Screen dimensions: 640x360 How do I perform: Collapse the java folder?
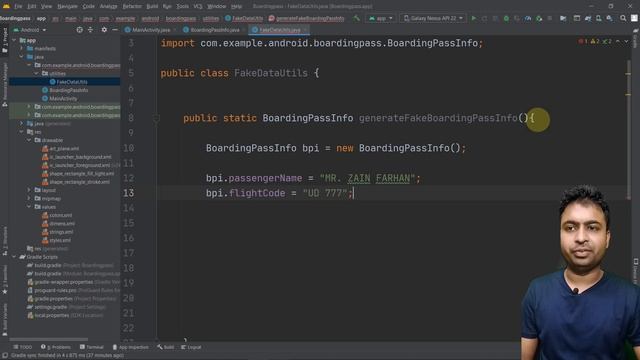pyautogui.click(x=22, y=57)
